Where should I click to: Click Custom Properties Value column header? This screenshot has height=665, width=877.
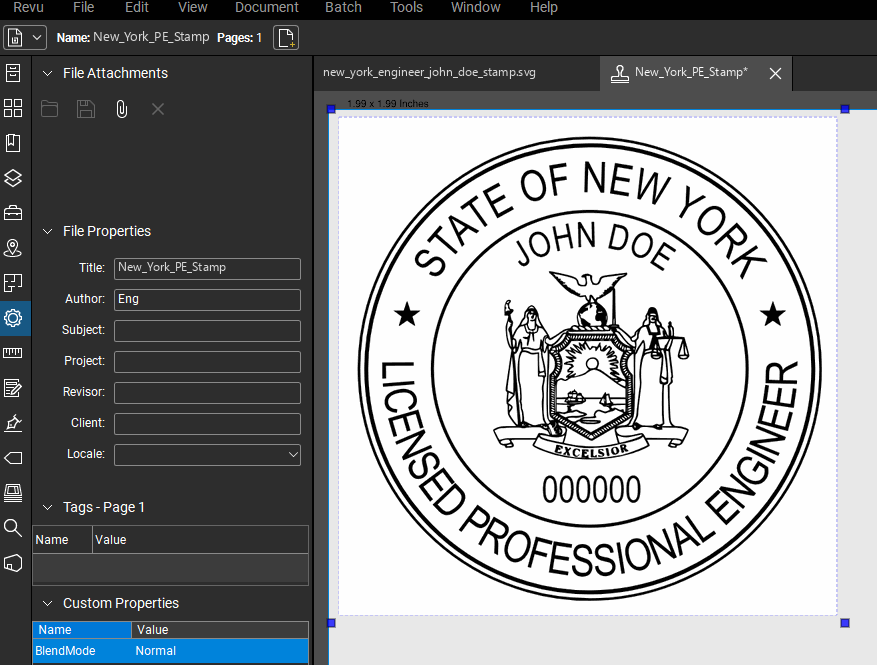(x=220, y=630)
